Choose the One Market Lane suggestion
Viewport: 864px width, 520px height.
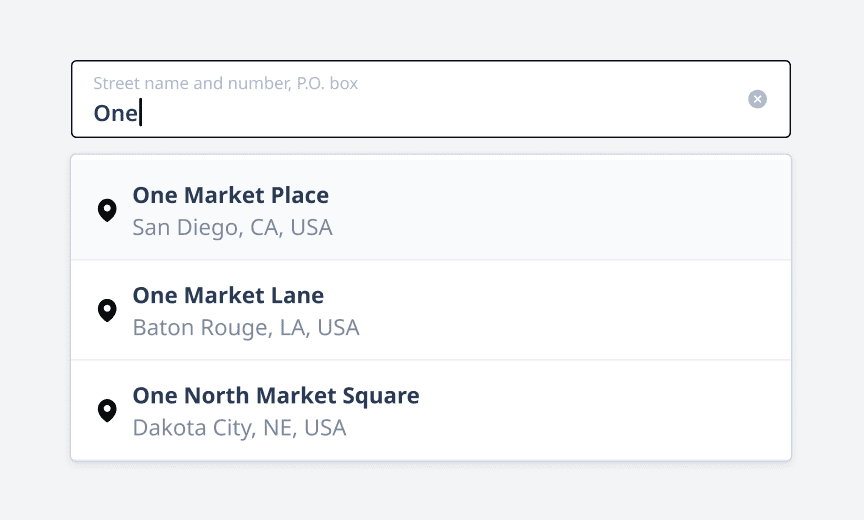coord(431,310)
